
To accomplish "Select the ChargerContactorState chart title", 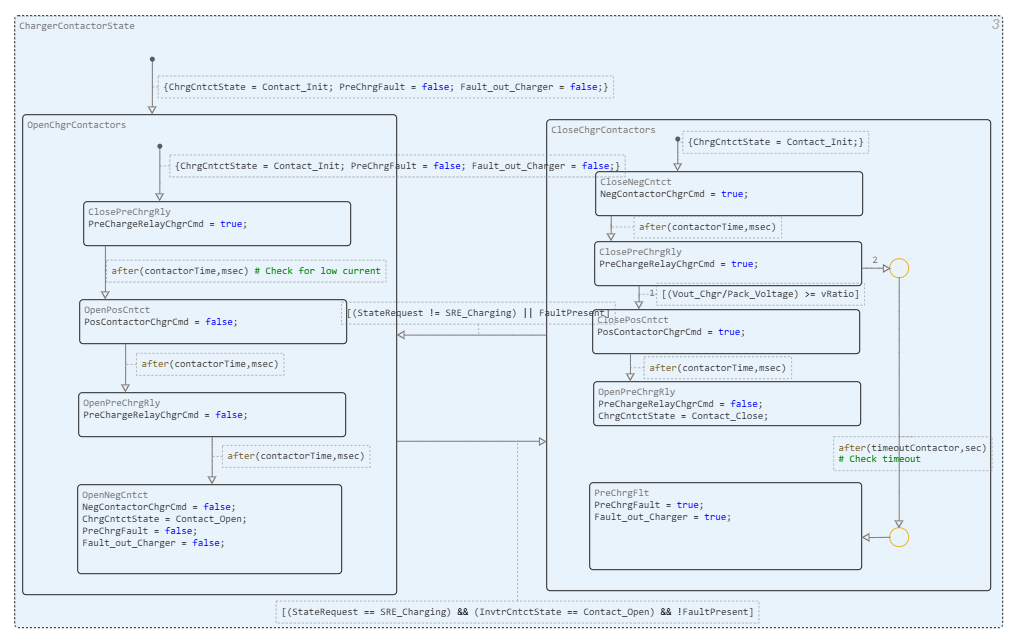I will [x=77, y=26].
